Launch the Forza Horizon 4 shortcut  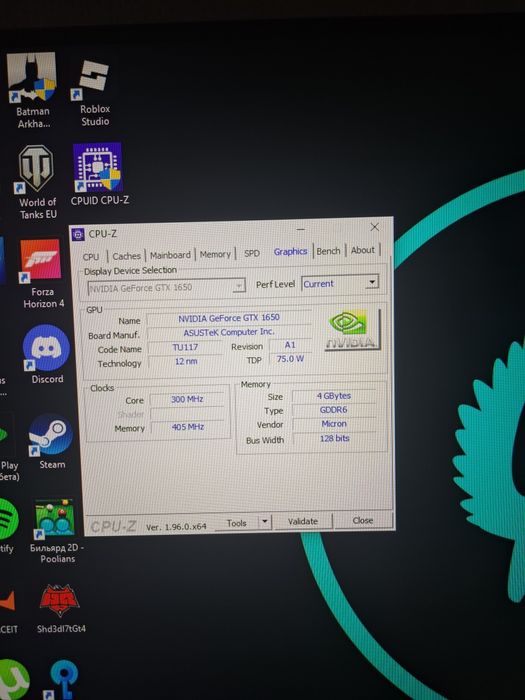pyautogui.click(x=42, y=274)
